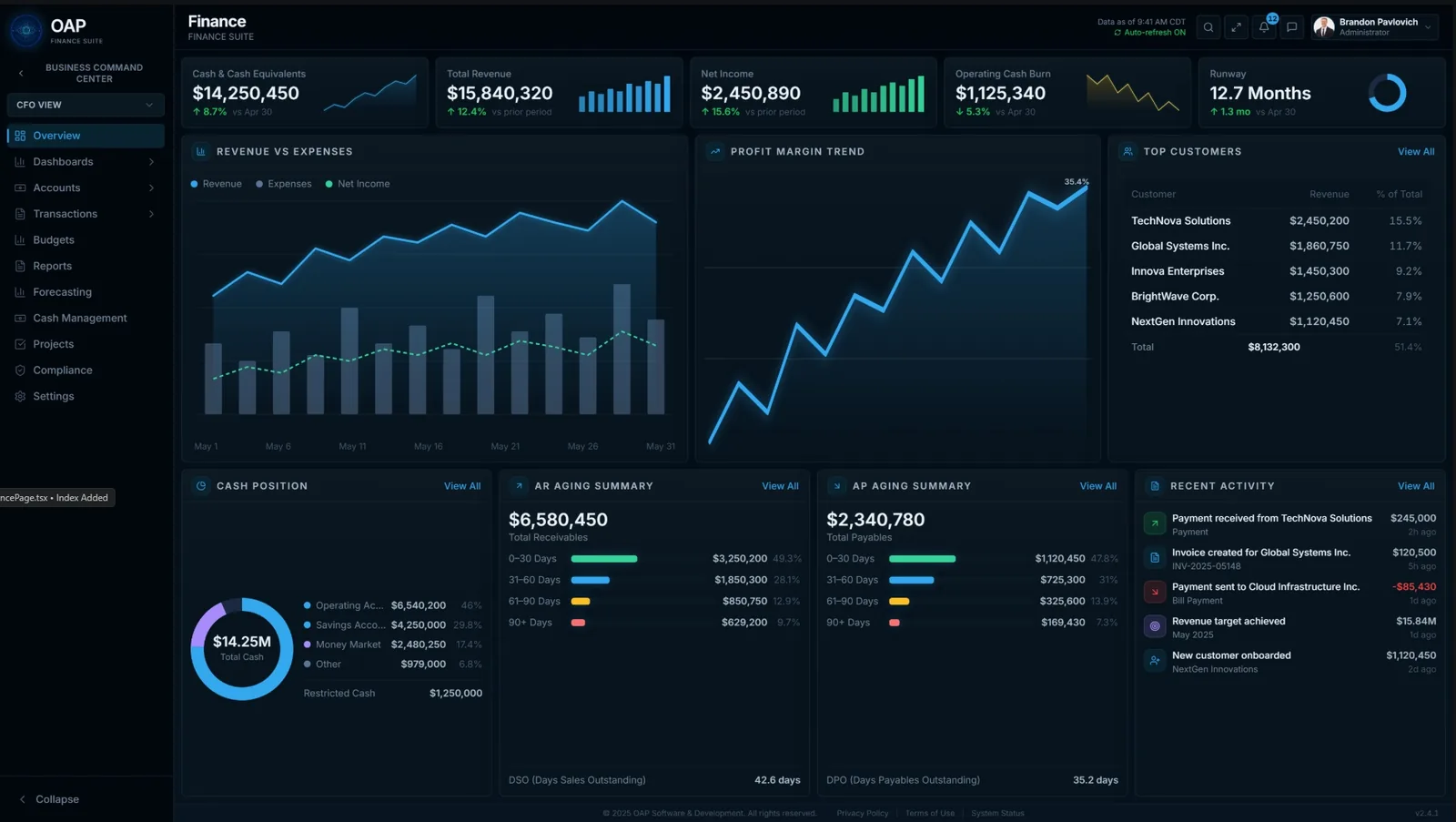Image resolution: width=1456 pixels, height=822 pixels.
Task: Click the Forecasting icon in sidebar
Action: [20, 292]
